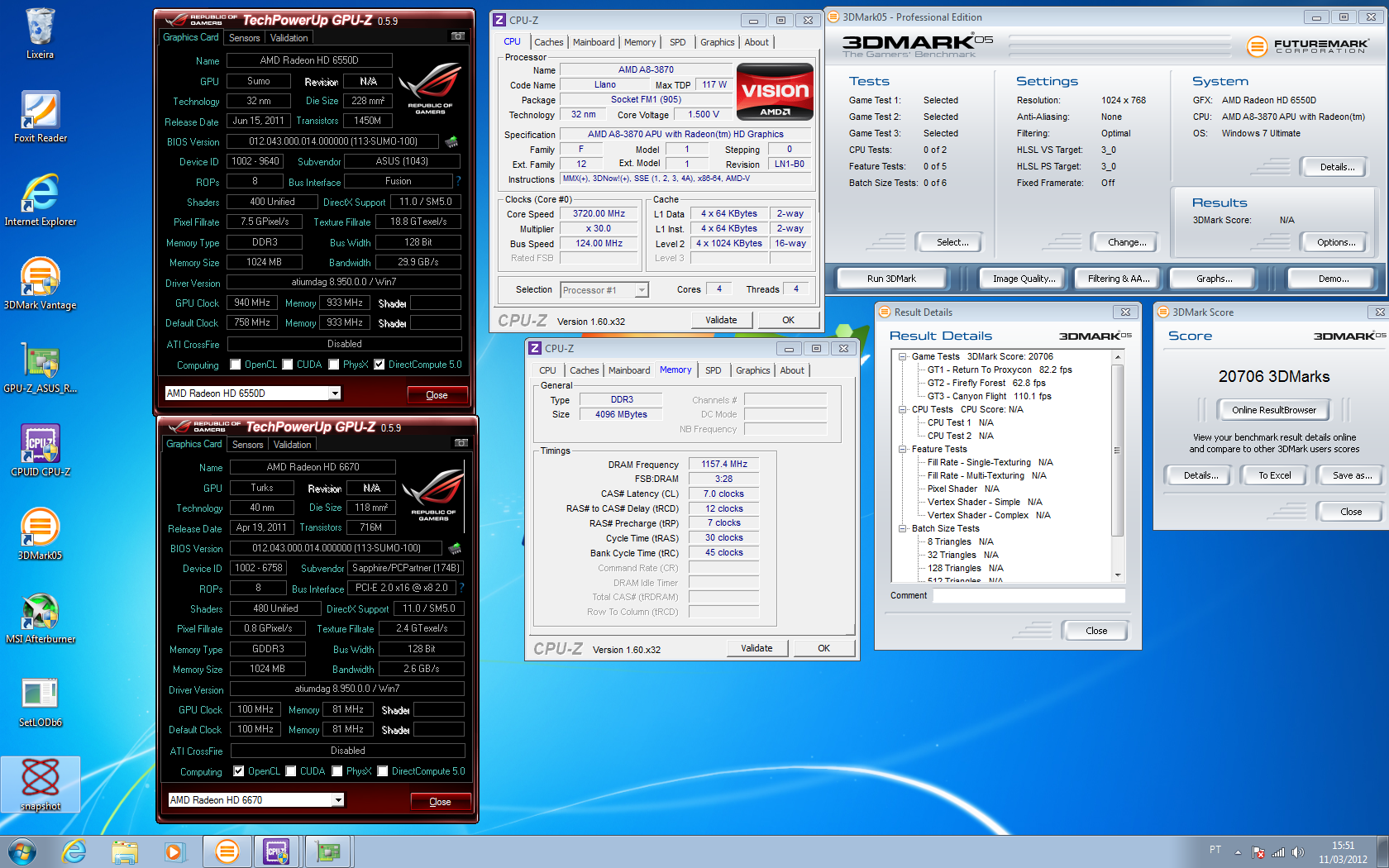The width and height of the screenshot is (1389, 868).
Task: Switch to the Sensors tab in the HD 6550D GPU-Z window
Action: 244,38
